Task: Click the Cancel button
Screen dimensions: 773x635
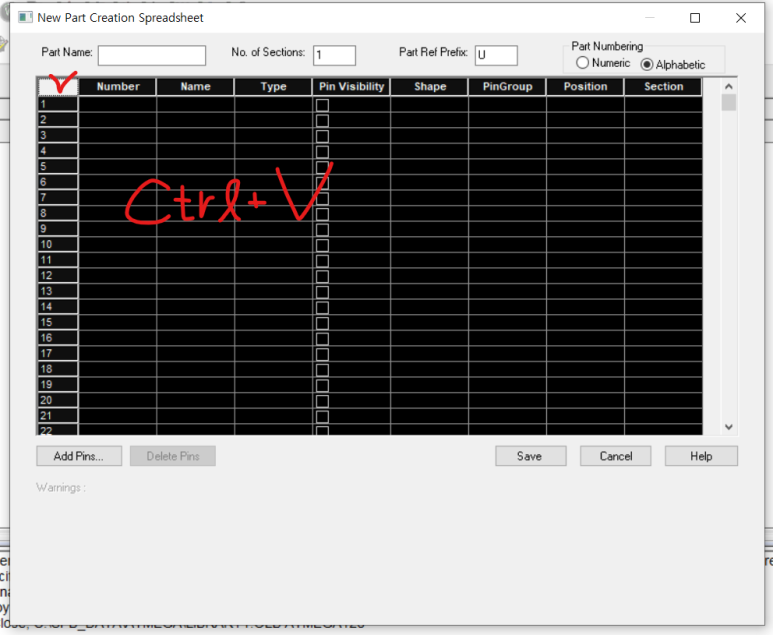Action: [x=615, y=456]
